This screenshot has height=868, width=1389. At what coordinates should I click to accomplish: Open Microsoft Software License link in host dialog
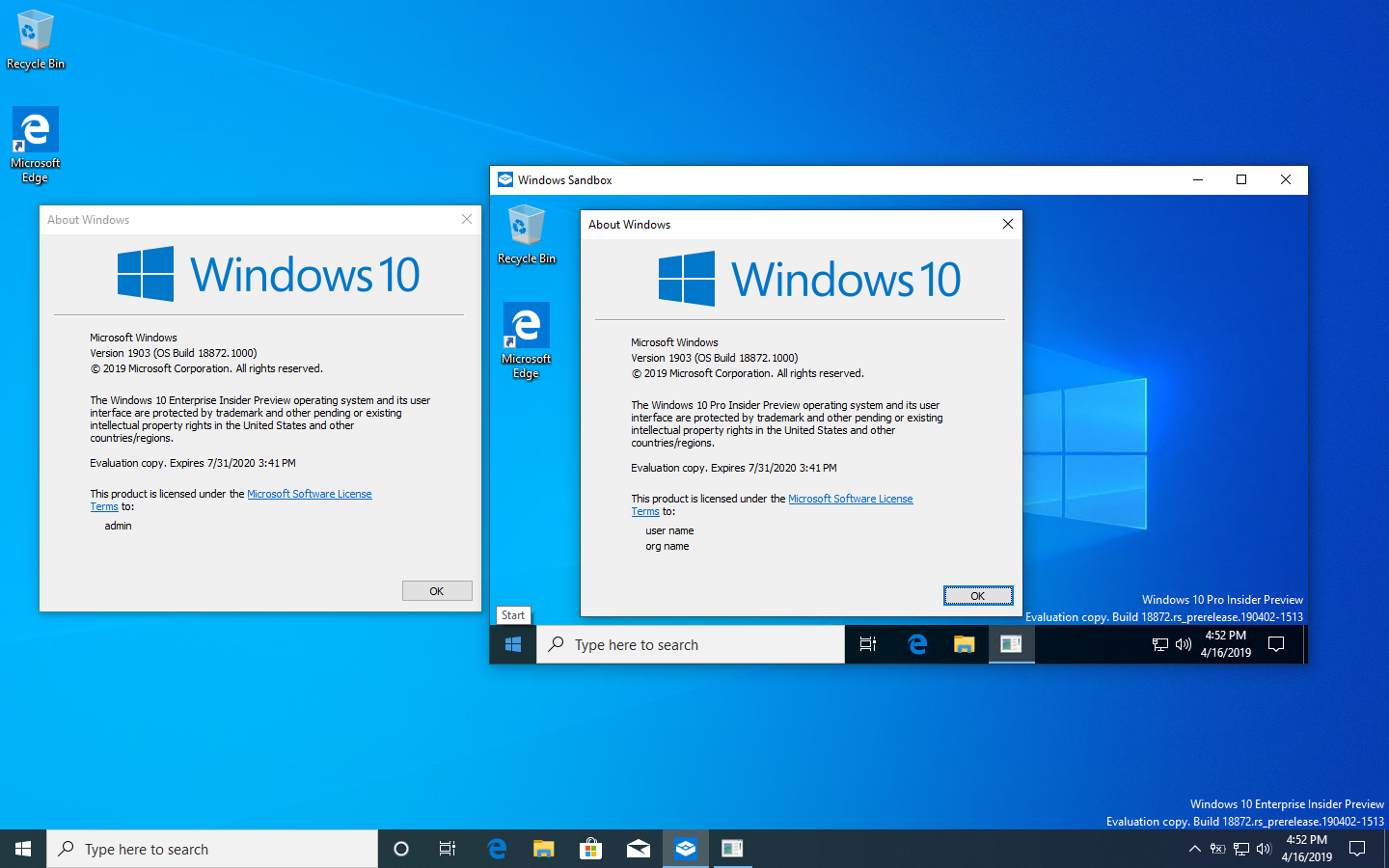pyautogui.click(x=310, y=494)
